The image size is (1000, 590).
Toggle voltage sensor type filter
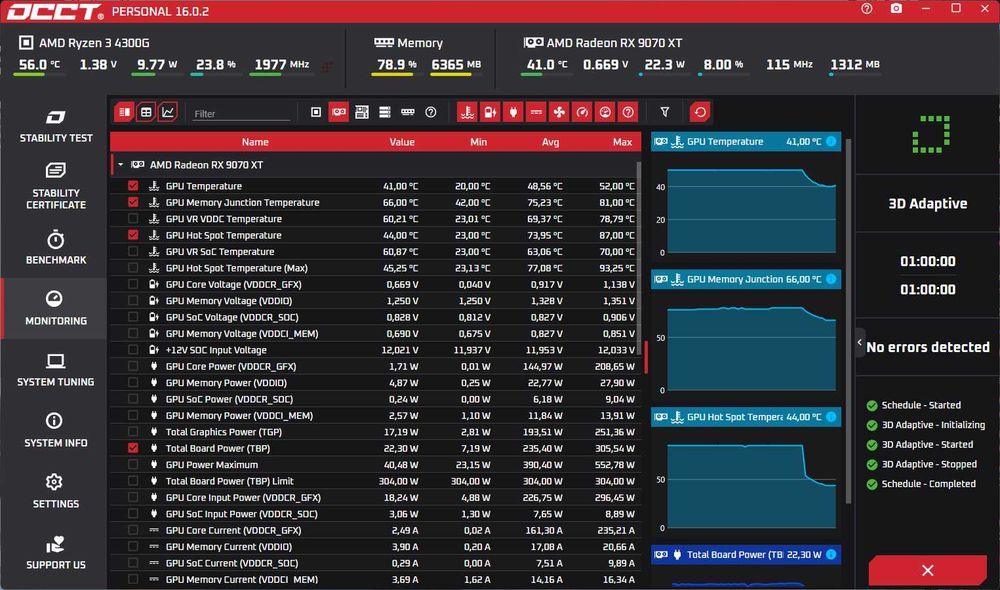click(490, 112)
